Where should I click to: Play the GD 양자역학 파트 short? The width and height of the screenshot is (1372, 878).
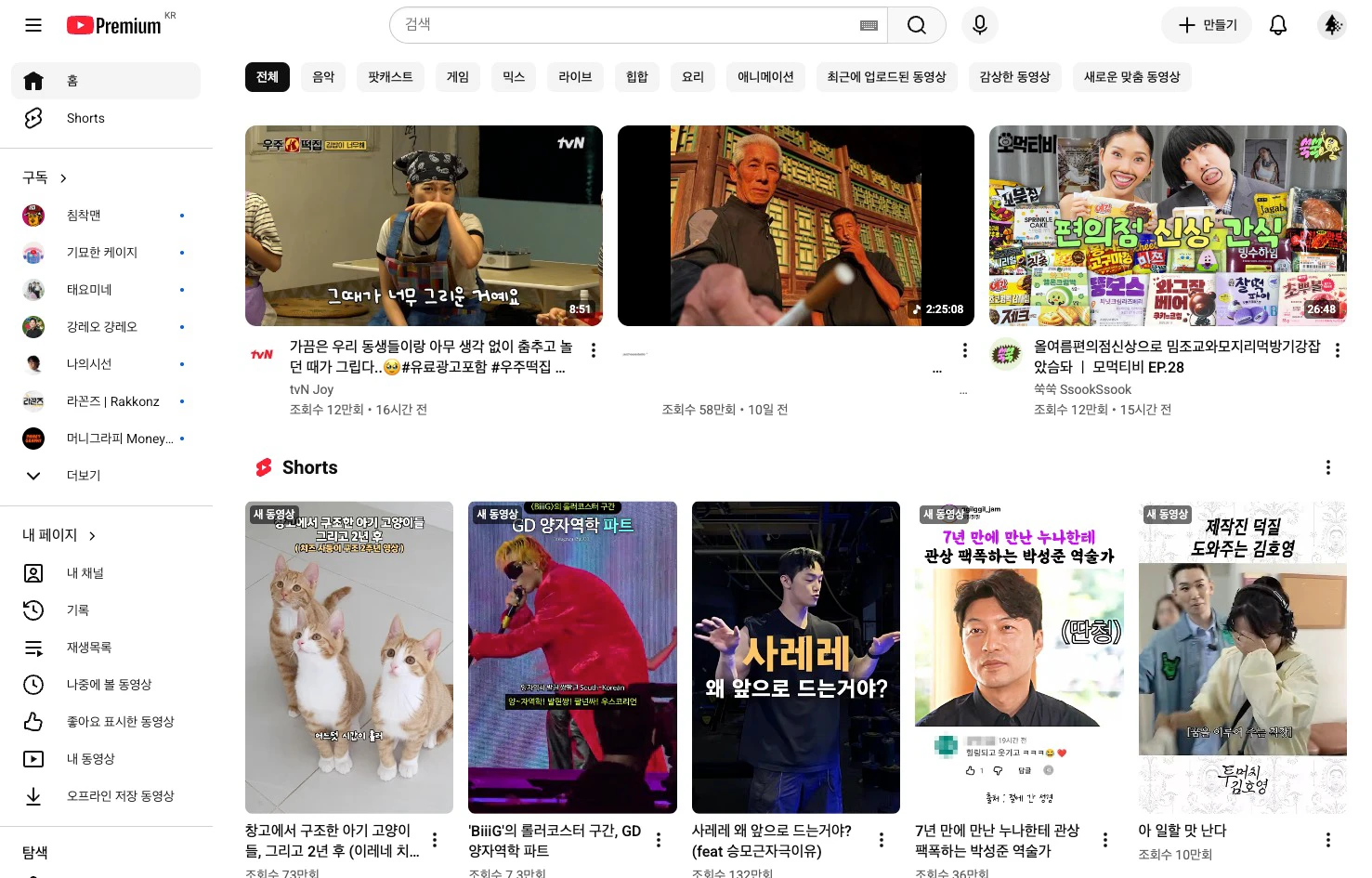point(573,658)
